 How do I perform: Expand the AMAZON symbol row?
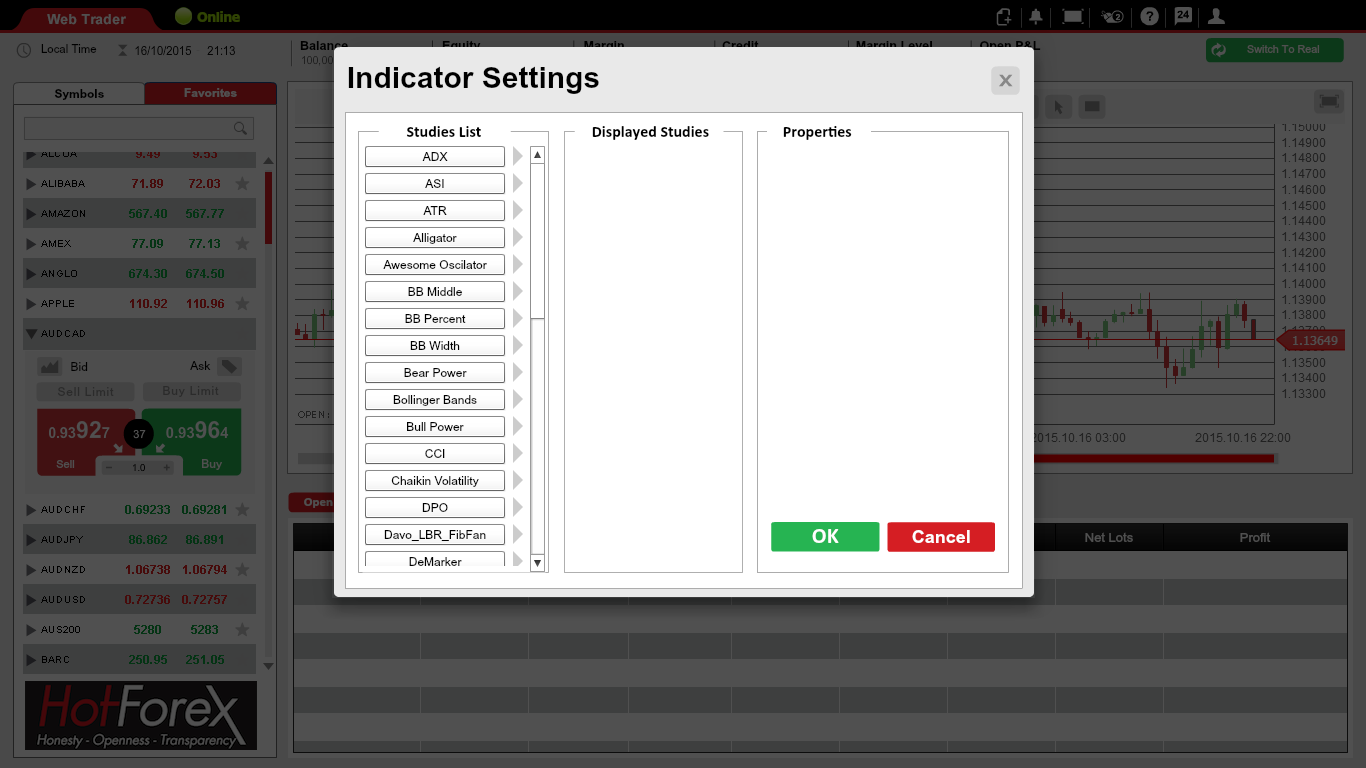(31, 214)
